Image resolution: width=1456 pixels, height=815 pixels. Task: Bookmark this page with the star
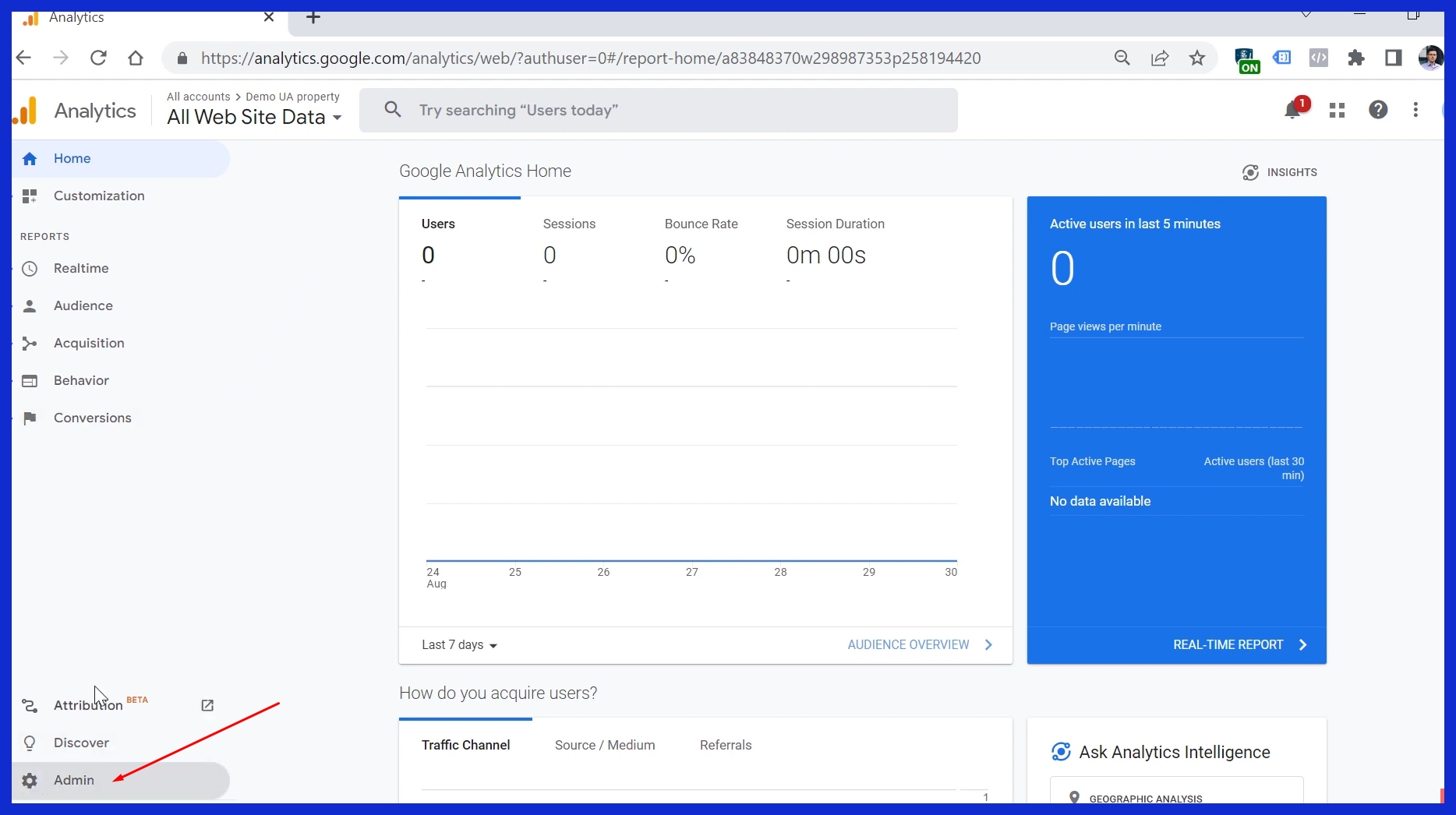pyautogui.click(x=1197, y=58)
